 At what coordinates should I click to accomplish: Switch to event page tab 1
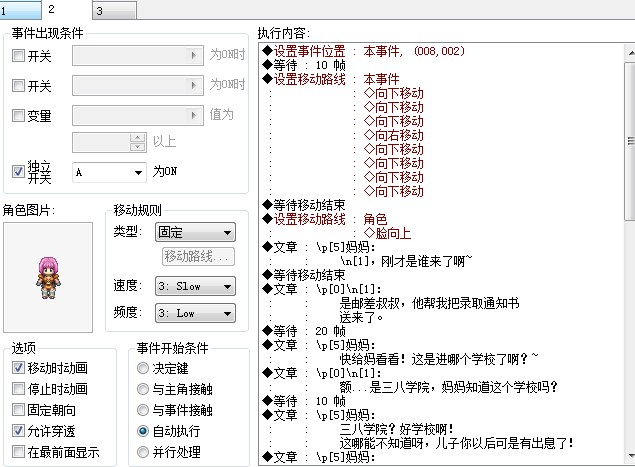[20, 10]
